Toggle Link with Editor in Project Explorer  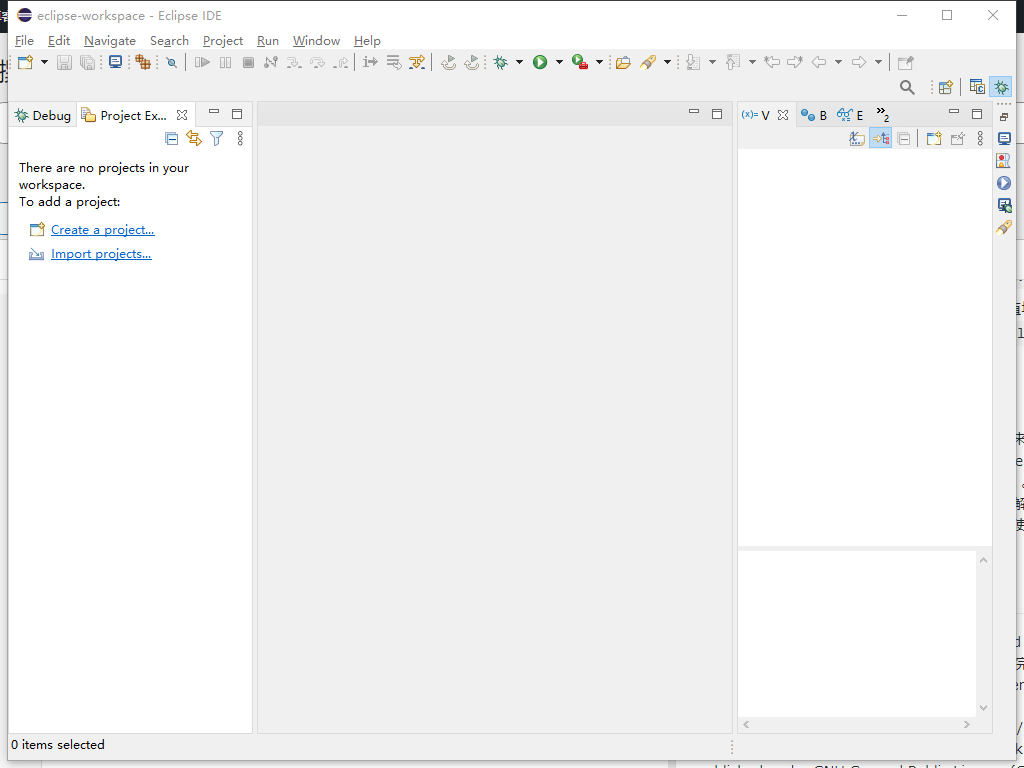[194, 138]
